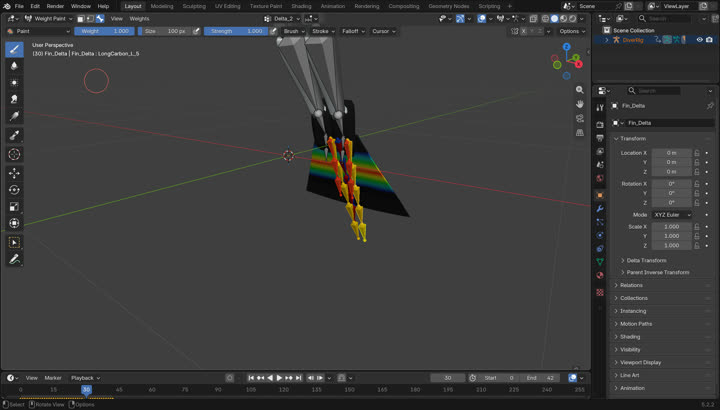Viewport: 720px width, 410px height.
Task: Adjust the Weight slider
Action: (105, 31)
